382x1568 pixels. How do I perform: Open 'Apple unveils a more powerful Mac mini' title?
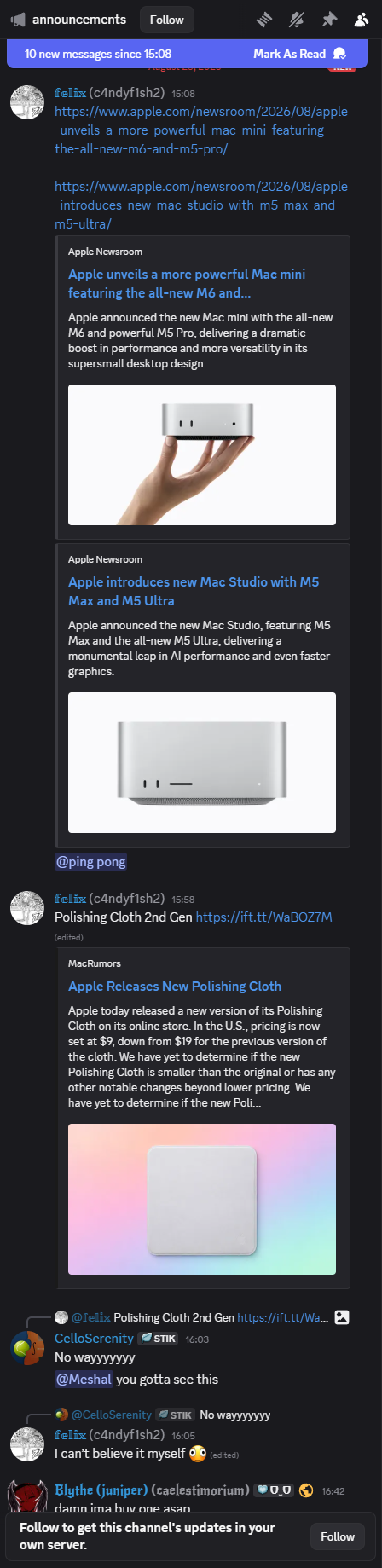point(187,283)
